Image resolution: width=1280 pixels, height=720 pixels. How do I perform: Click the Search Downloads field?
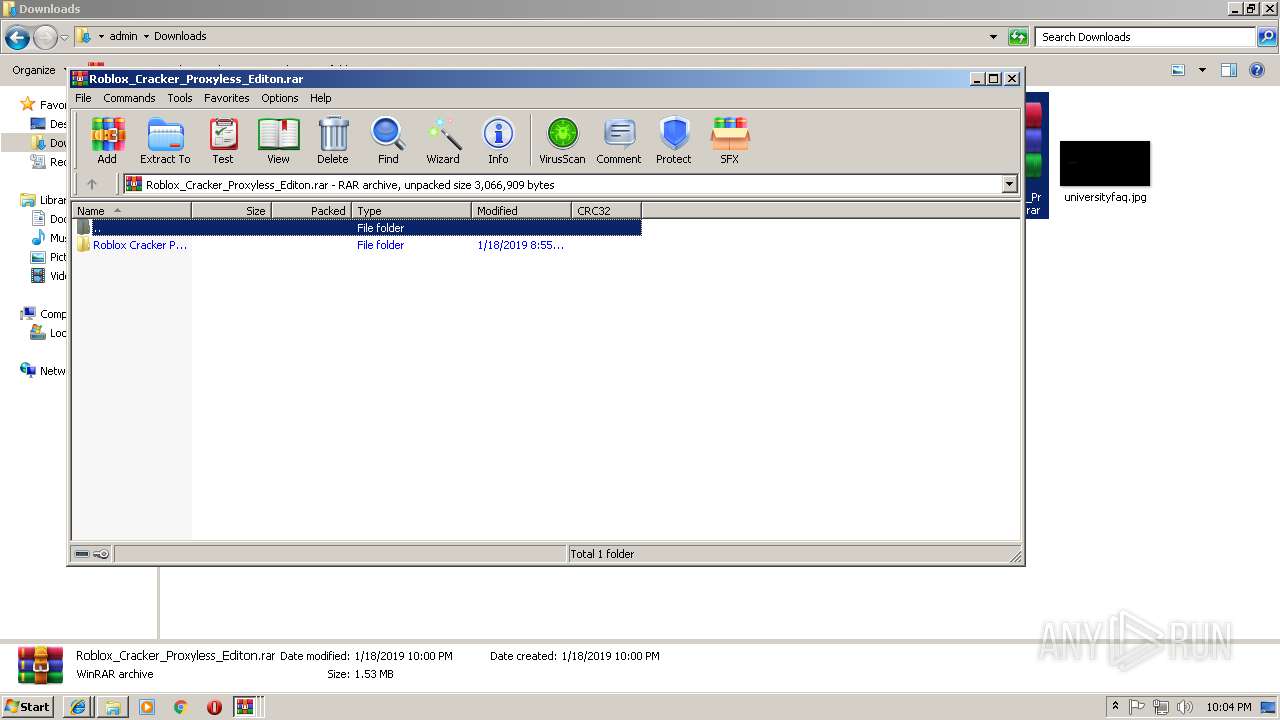pyautogui.click(x=1146, y=37)
